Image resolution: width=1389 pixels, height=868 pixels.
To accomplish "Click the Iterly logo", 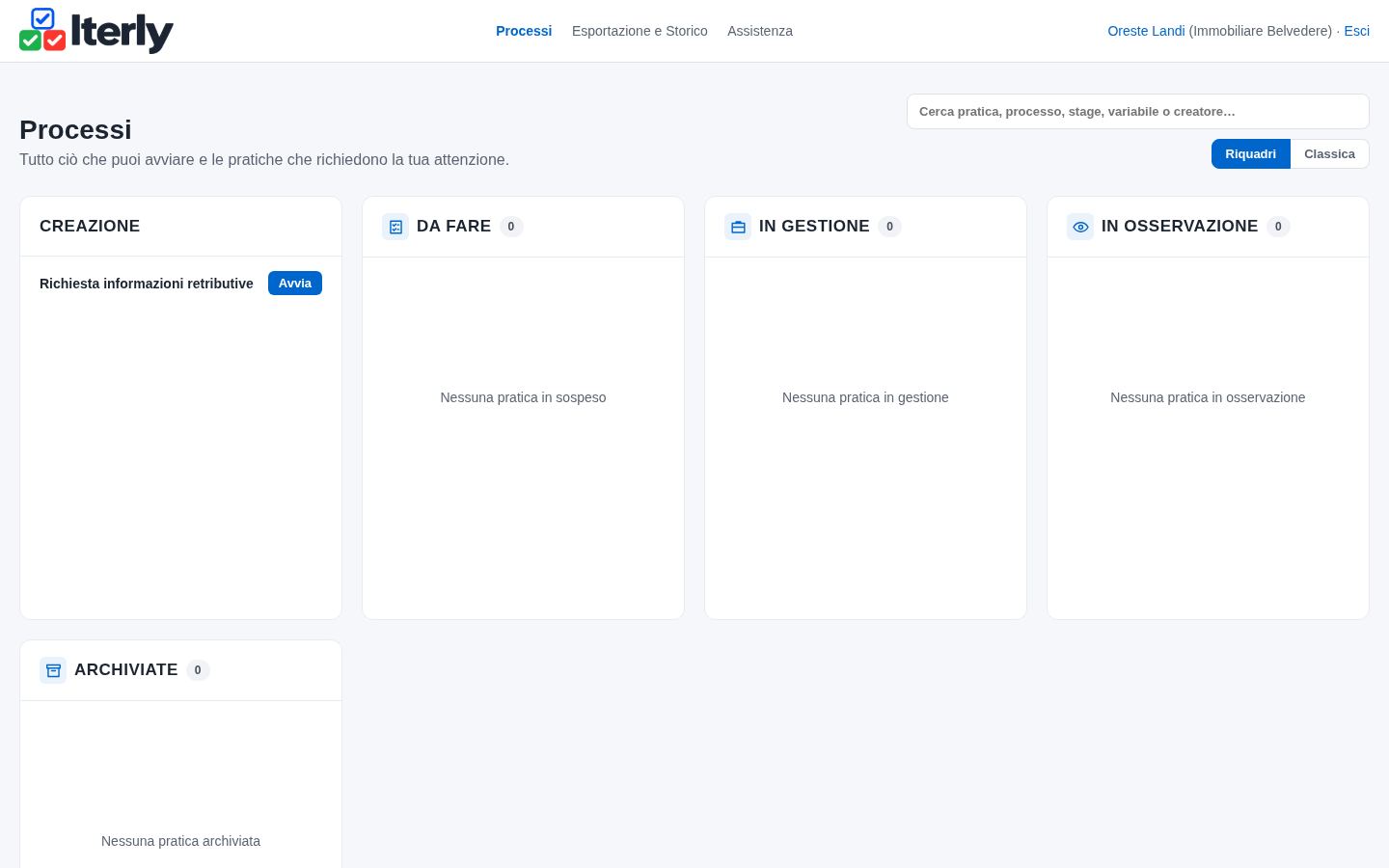I will (96, 31).
